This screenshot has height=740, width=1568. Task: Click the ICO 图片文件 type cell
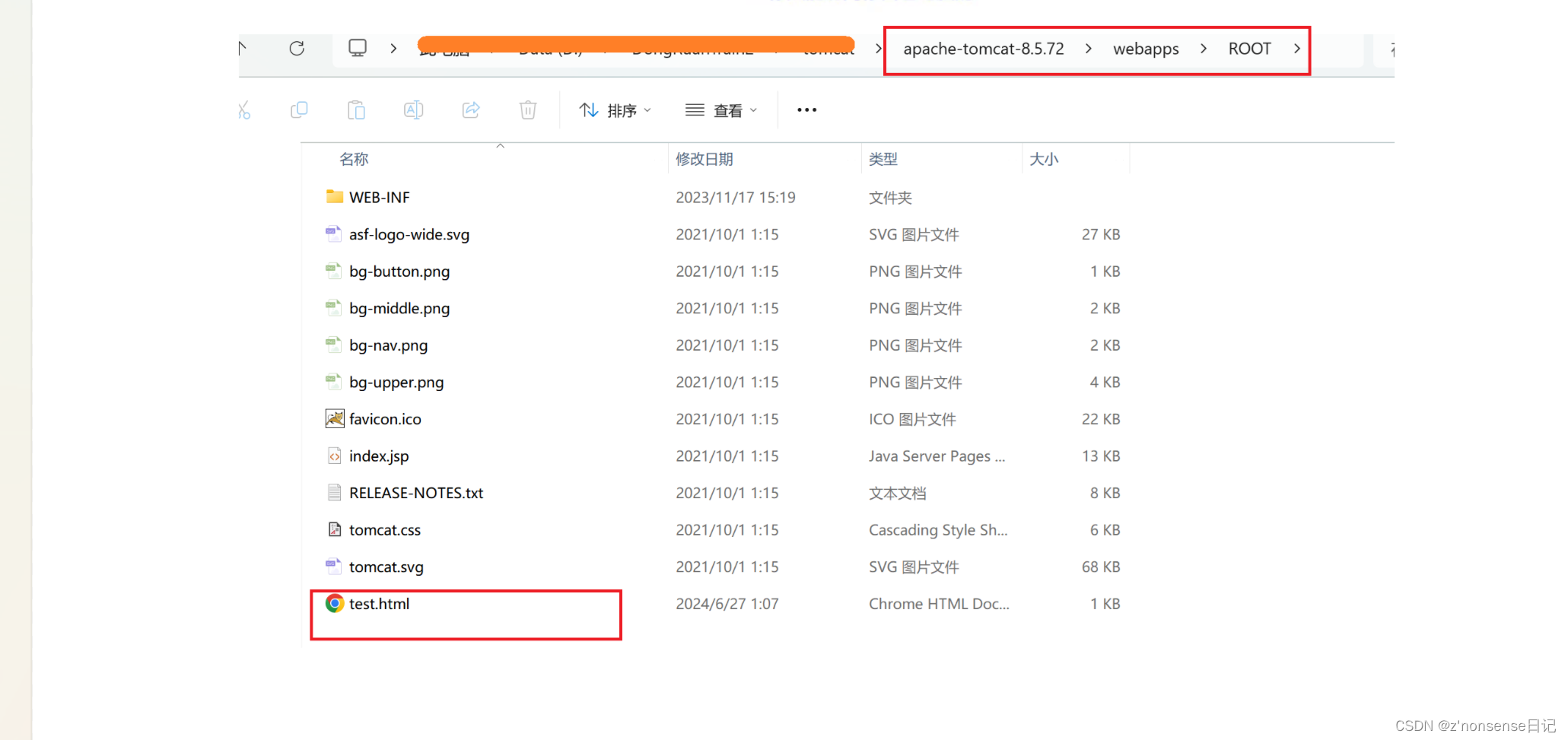click(912, 418)
